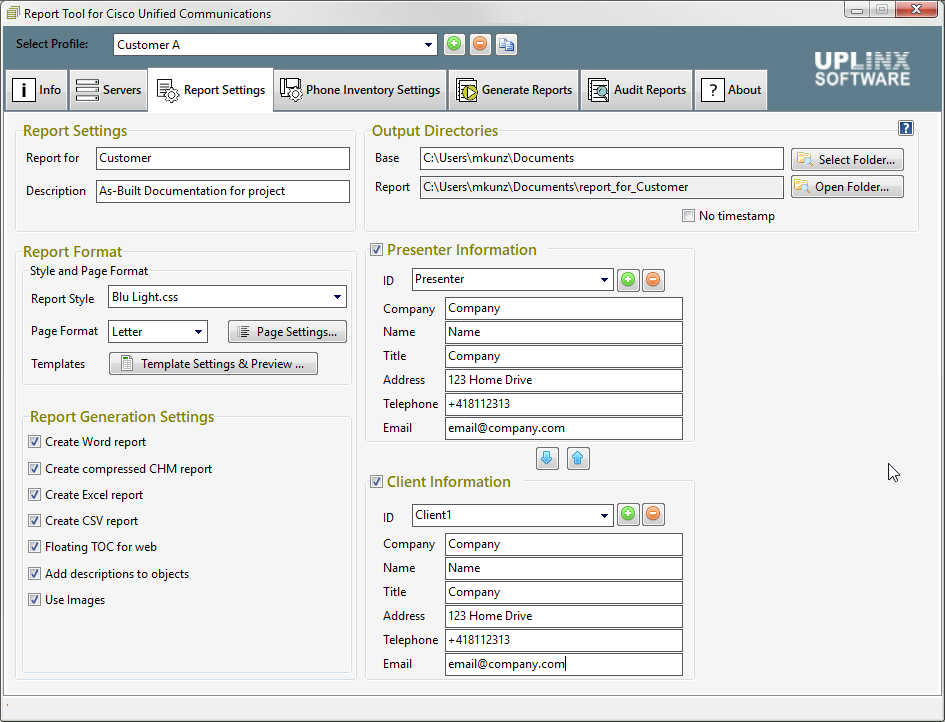Image resolution: width=945 pixels, height=722 pixels.
Task: Toggle Create CSV report checkbox
Action: pyautogui.click(x=34, y=521)
